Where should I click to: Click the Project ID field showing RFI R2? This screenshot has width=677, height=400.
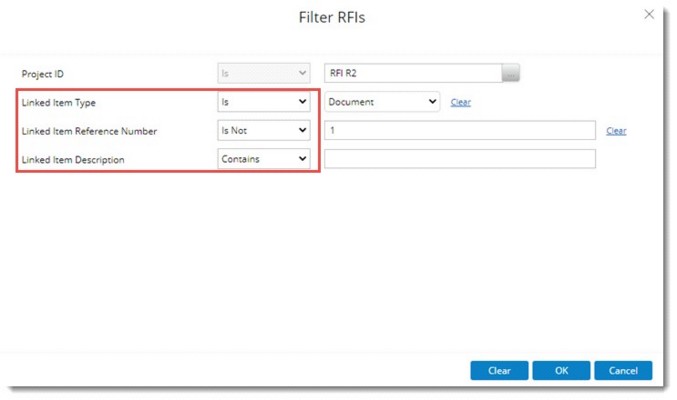[x=412, y=73]
